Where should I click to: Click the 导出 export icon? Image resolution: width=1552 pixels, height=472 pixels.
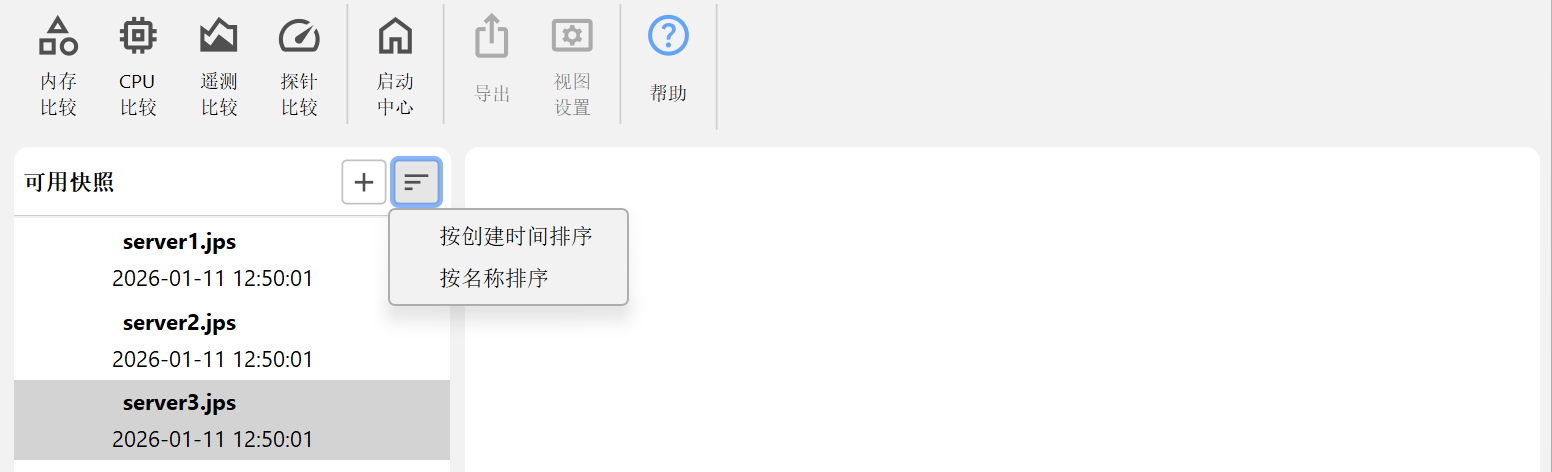(492, 66)
